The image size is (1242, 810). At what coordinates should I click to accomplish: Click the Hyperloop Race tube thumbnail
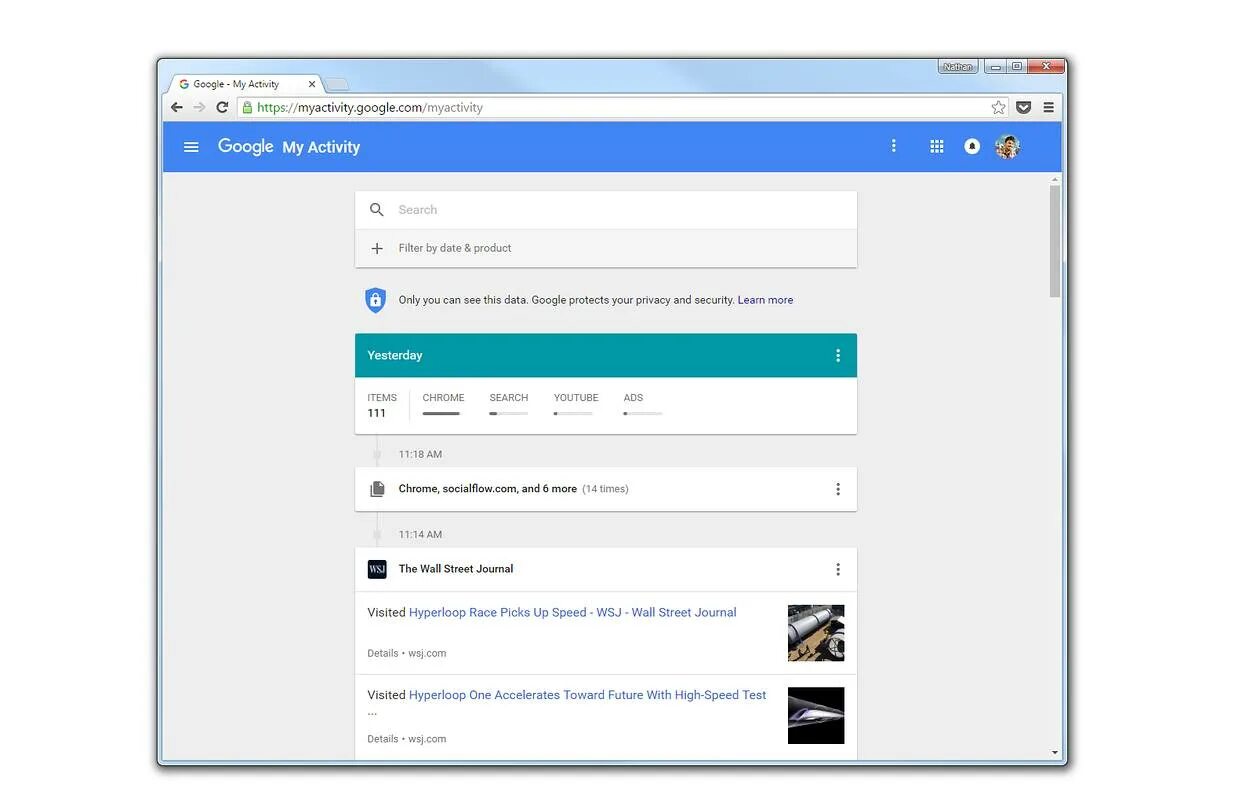pos(816,633)
